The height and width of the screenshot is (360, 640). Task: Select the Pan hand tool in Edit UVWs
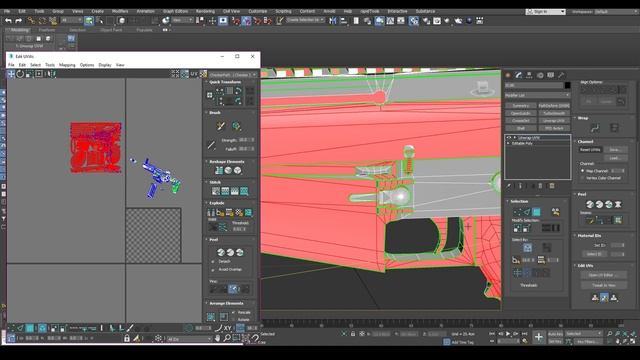coord(218,338)
